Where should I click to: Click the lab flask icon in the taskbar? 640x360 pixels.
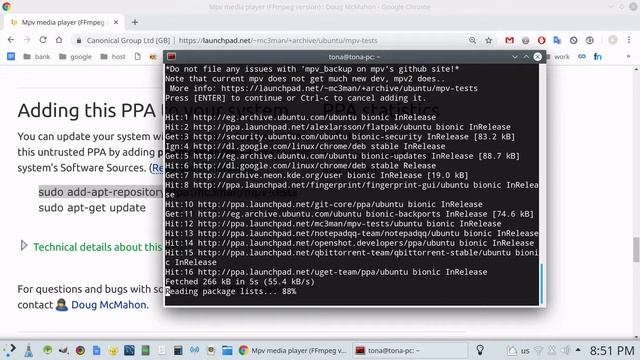tap(29, 351)
